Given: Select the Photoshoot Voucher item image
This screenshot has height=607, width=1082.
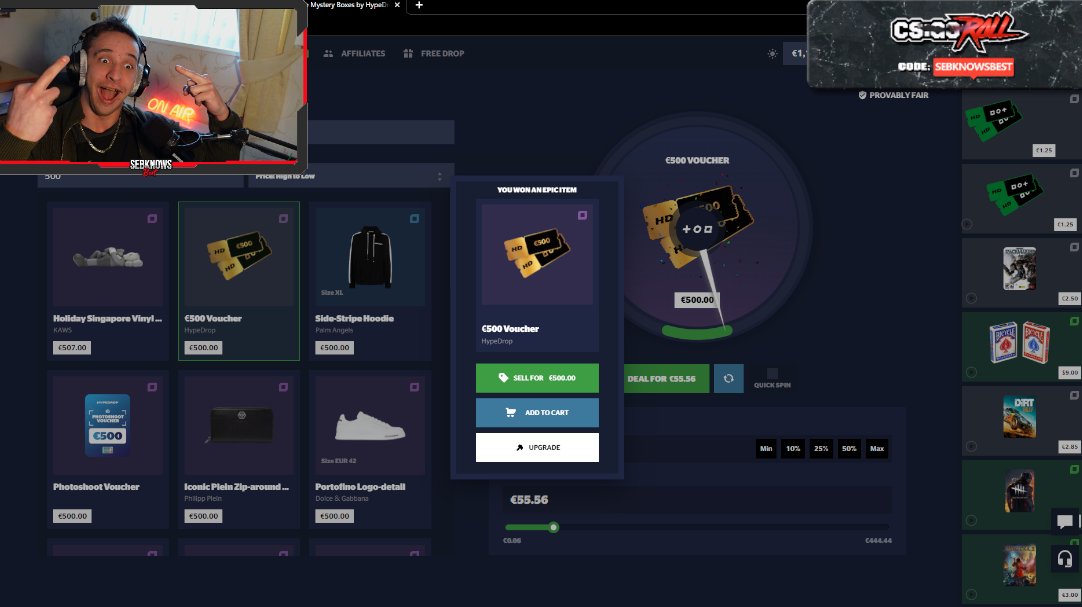Looking at the screenshot, I should click(x=108, y=425).
